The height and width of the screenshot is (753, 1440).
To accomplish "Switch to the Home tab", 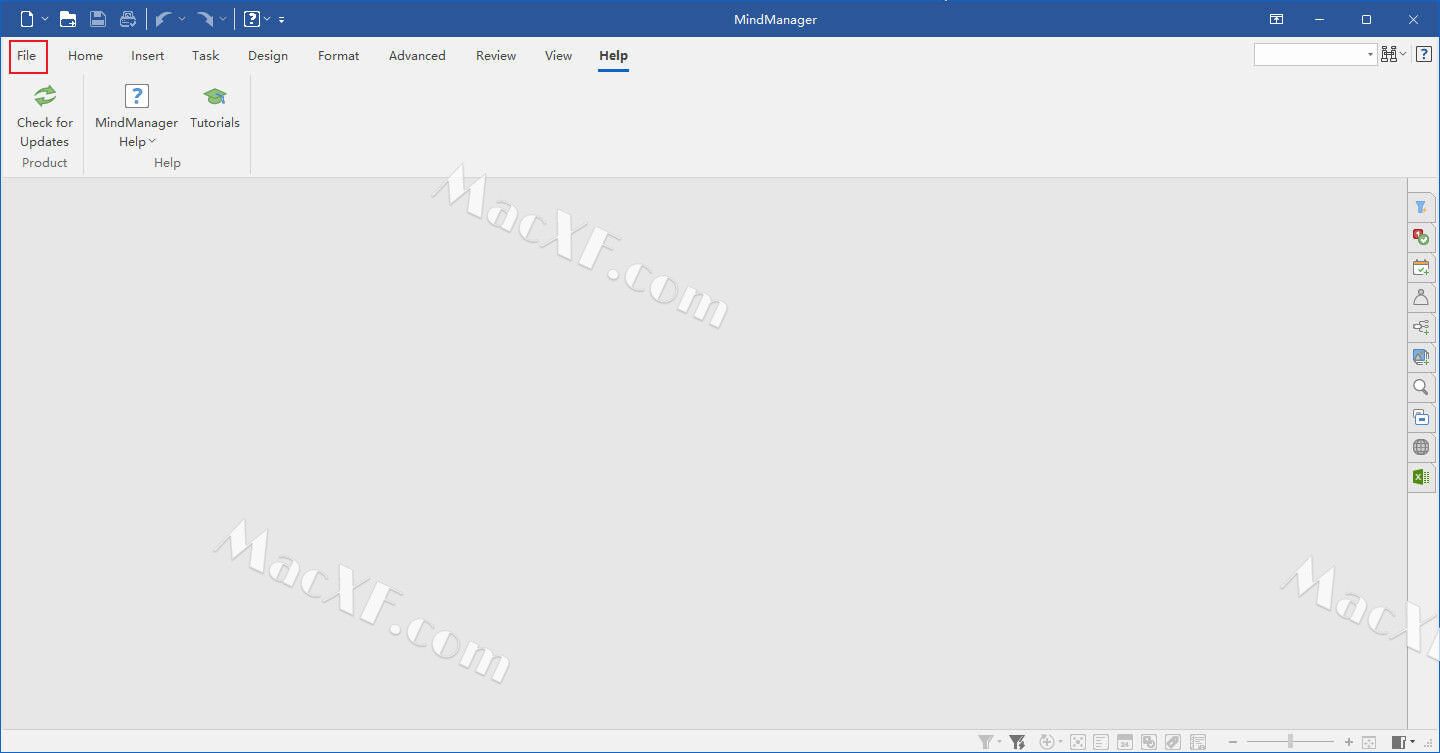I will (85, 55).
